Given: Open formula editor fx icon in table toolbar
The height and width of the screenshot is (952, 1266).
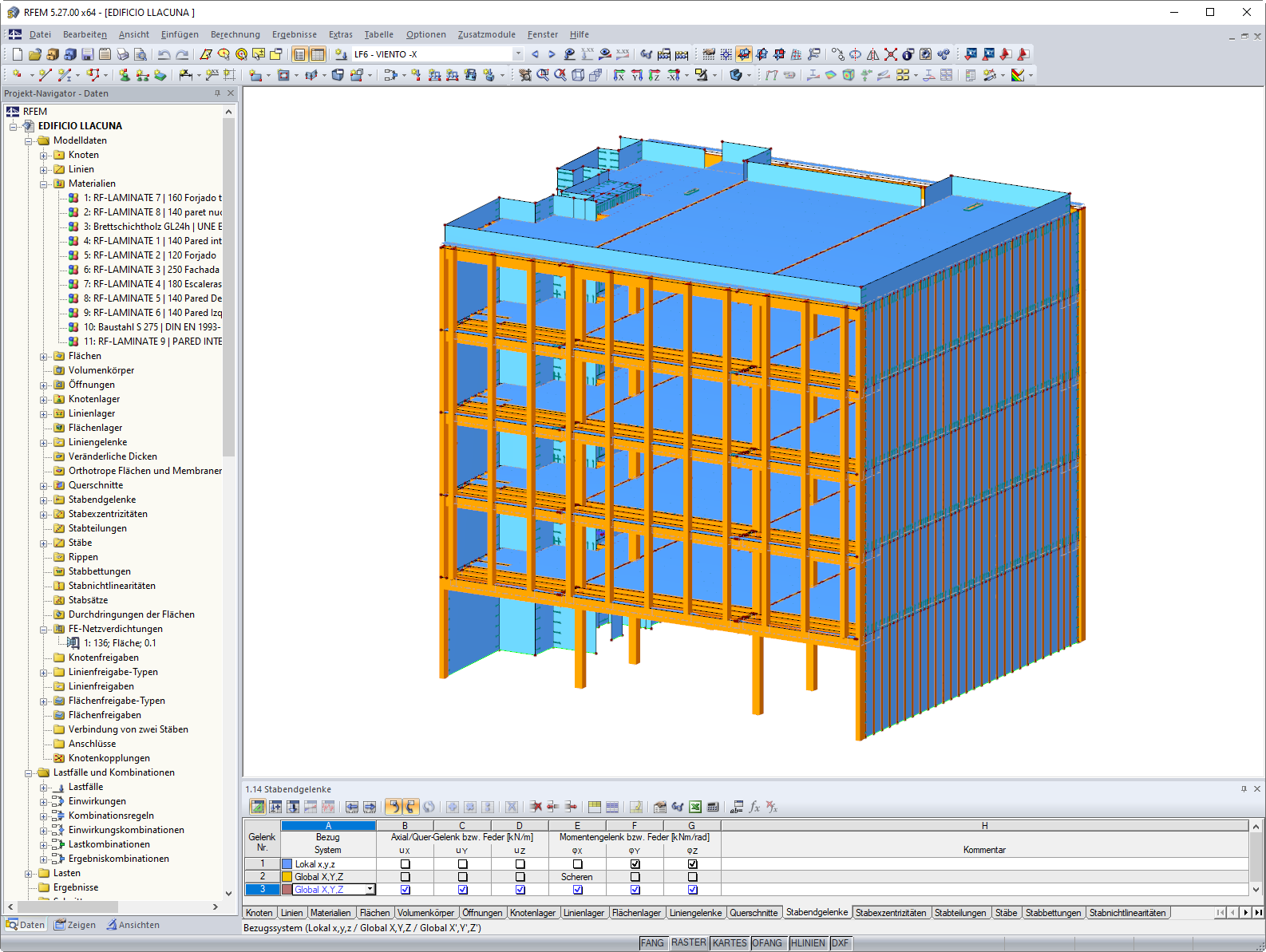Looking at the screenshot, I should pyautogui.click(x=754, y=807).
